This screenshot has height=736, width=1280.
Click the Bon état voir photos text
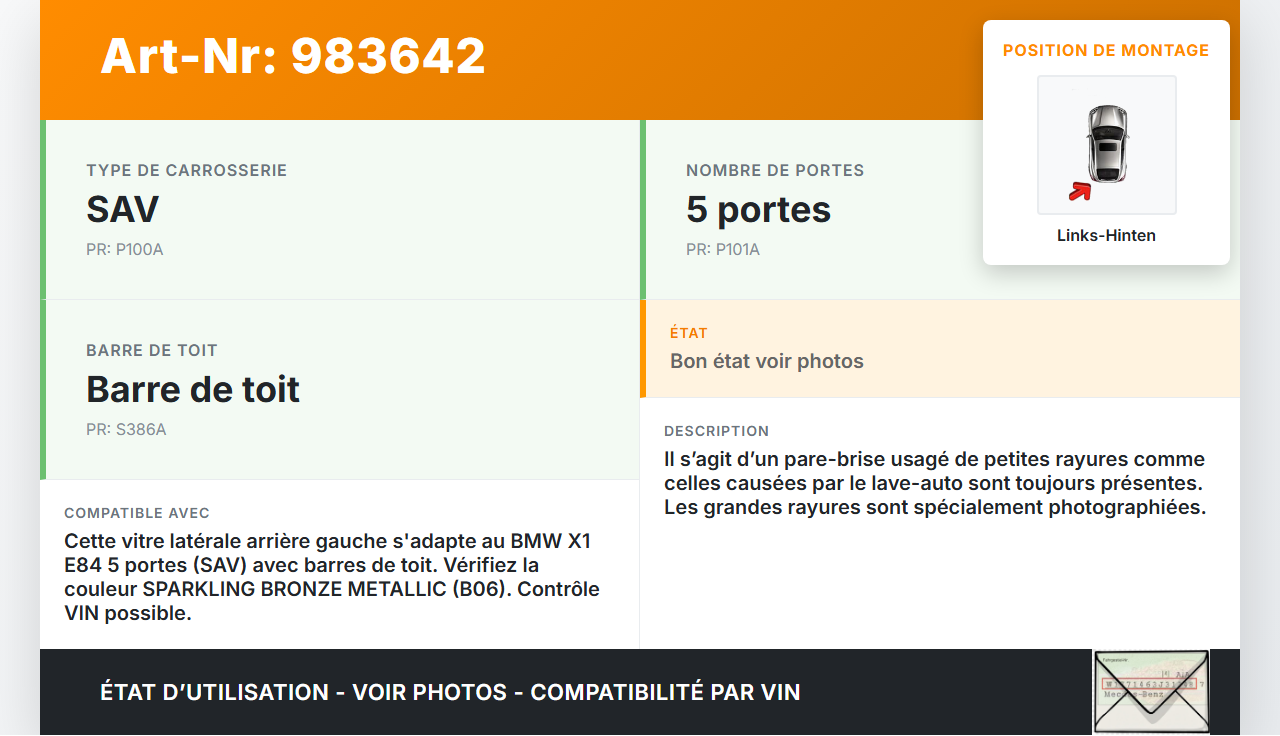pos(767,361)
